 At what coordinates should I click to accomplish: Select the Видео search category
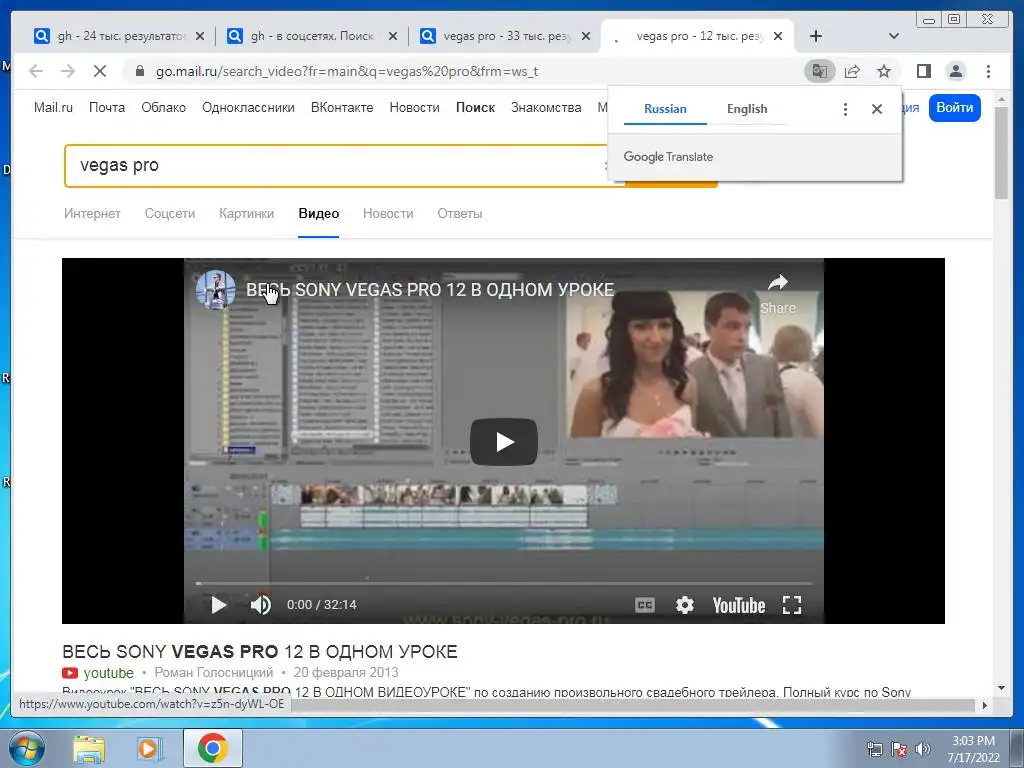tap(319, 214)
